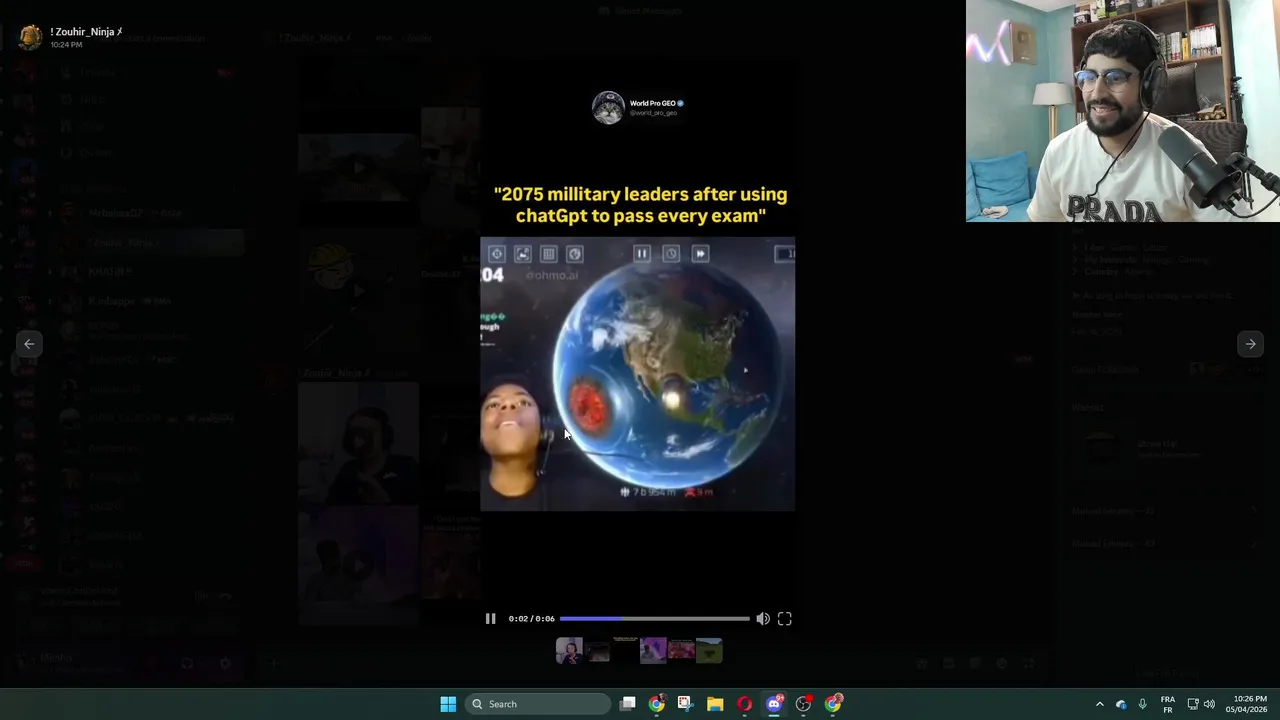Viewport: 1280px width, 720px height.
Task: Open the first Chrome icon in the taskbar
Action: point(656,704)
